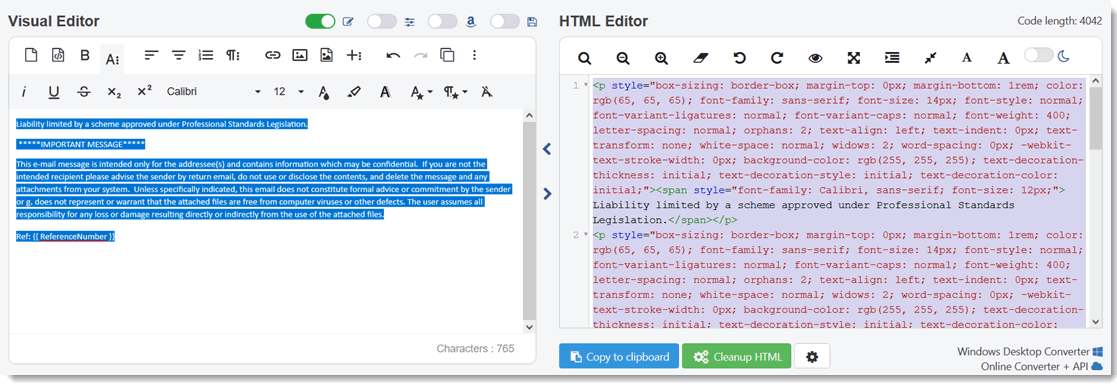The width and height of the screenshot is (1117, 384).
Task: Open gear cleanup settings button
Action: [812, 356]
